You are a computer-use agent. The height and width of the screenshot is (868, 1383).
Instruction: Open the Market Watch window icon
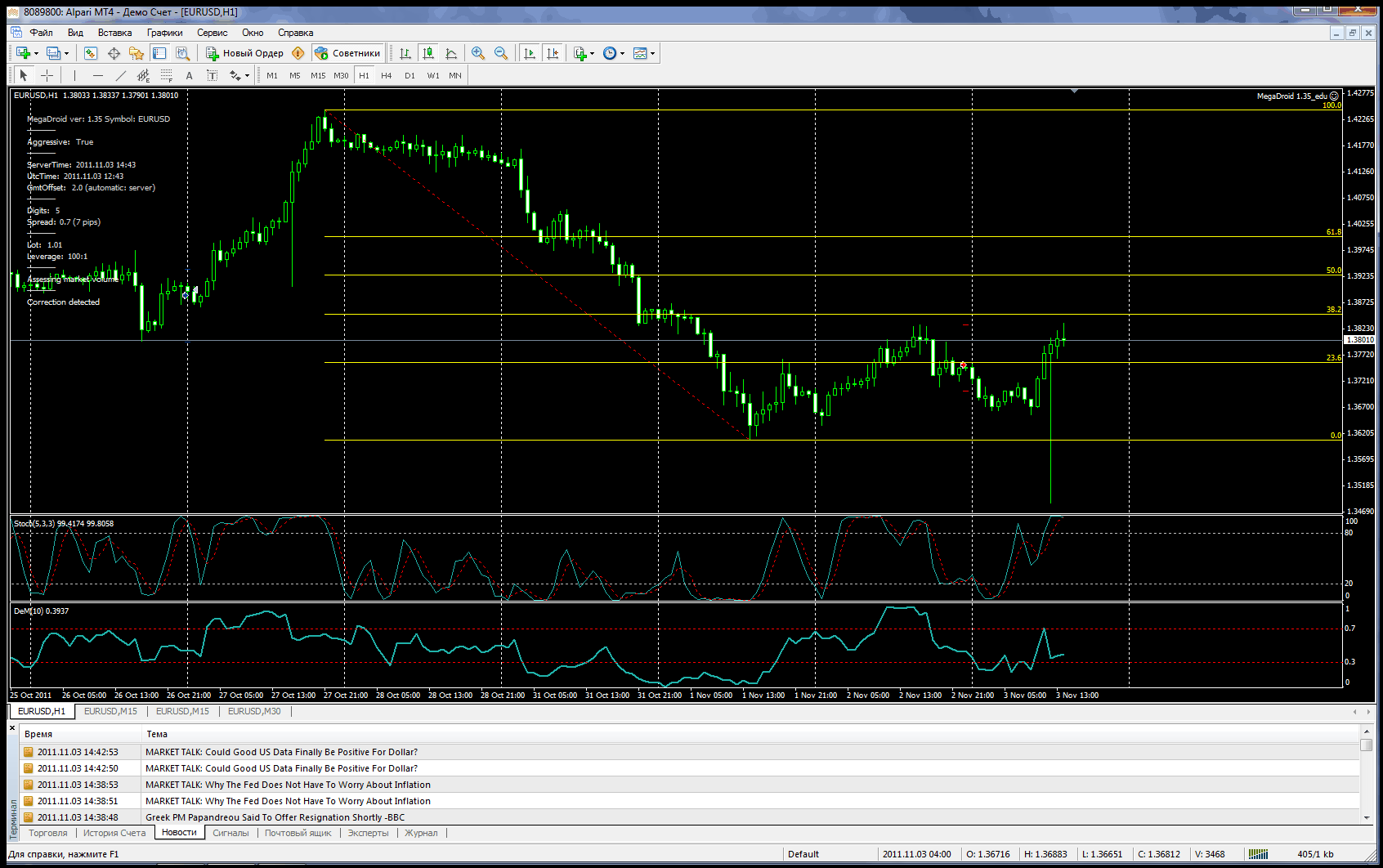pos(91,53)
